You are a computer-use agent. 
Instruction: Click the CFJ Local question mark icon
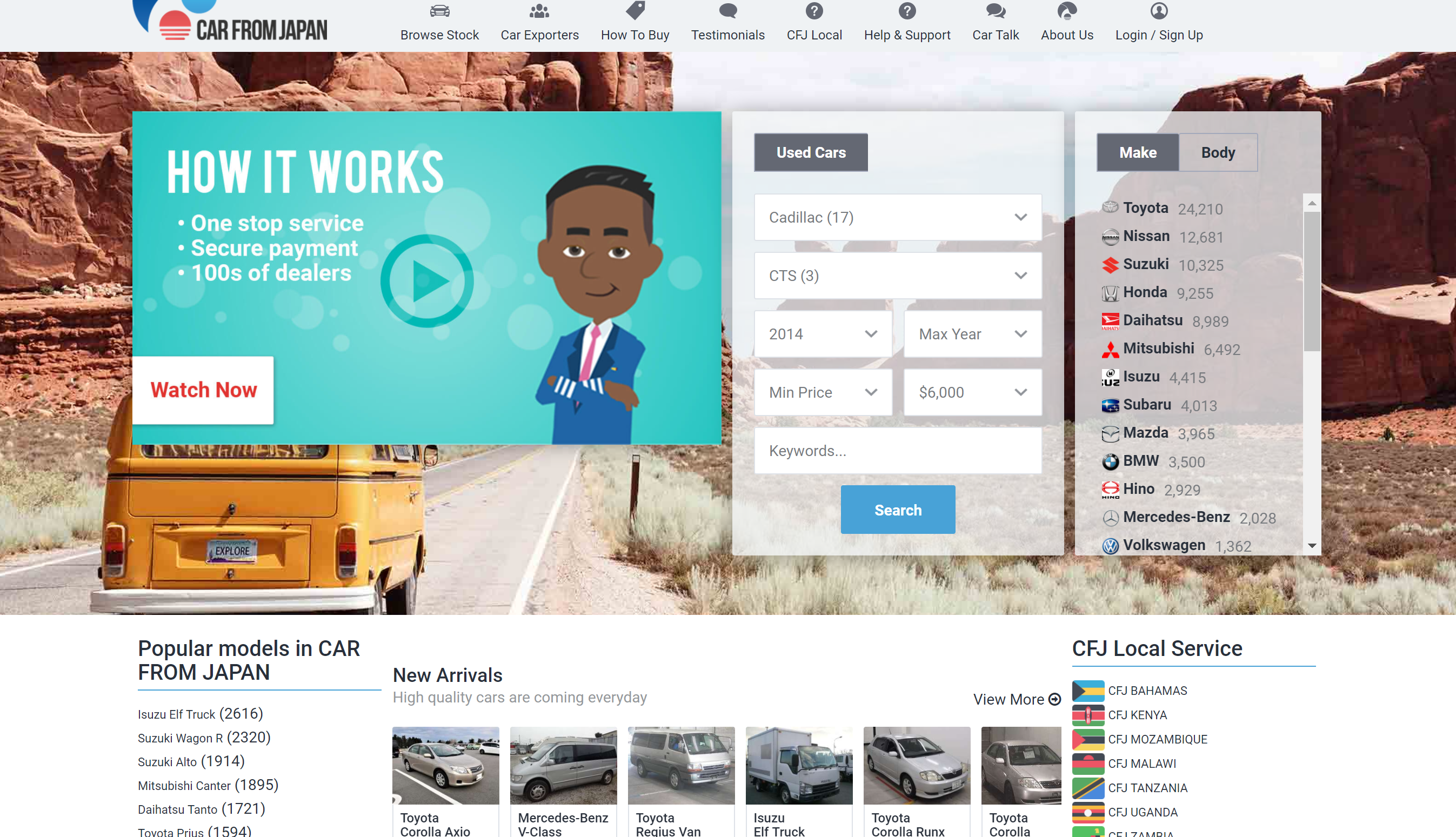(814, 11)
